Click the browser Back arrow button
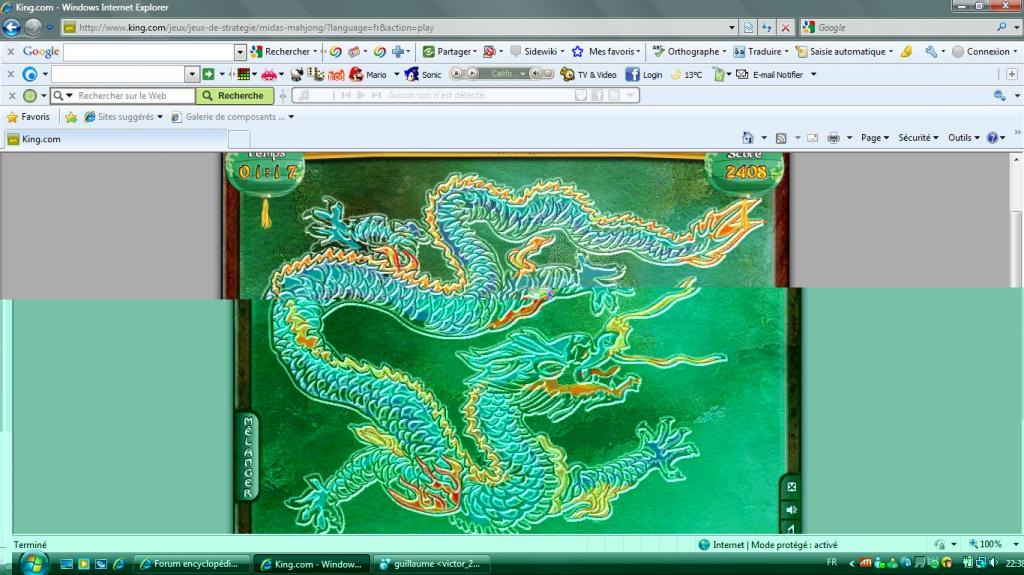The width and height of the screenshot is (1024, 575). coord(11,27)
